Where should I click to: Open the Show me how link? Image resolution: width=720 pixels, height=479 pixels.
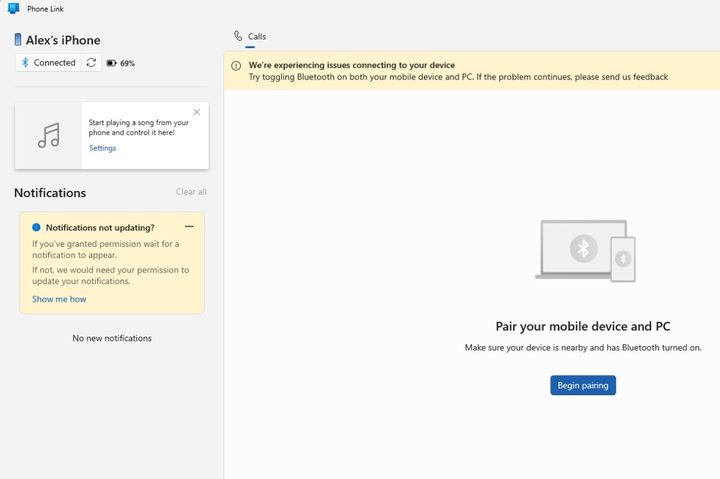click(59, 299)
